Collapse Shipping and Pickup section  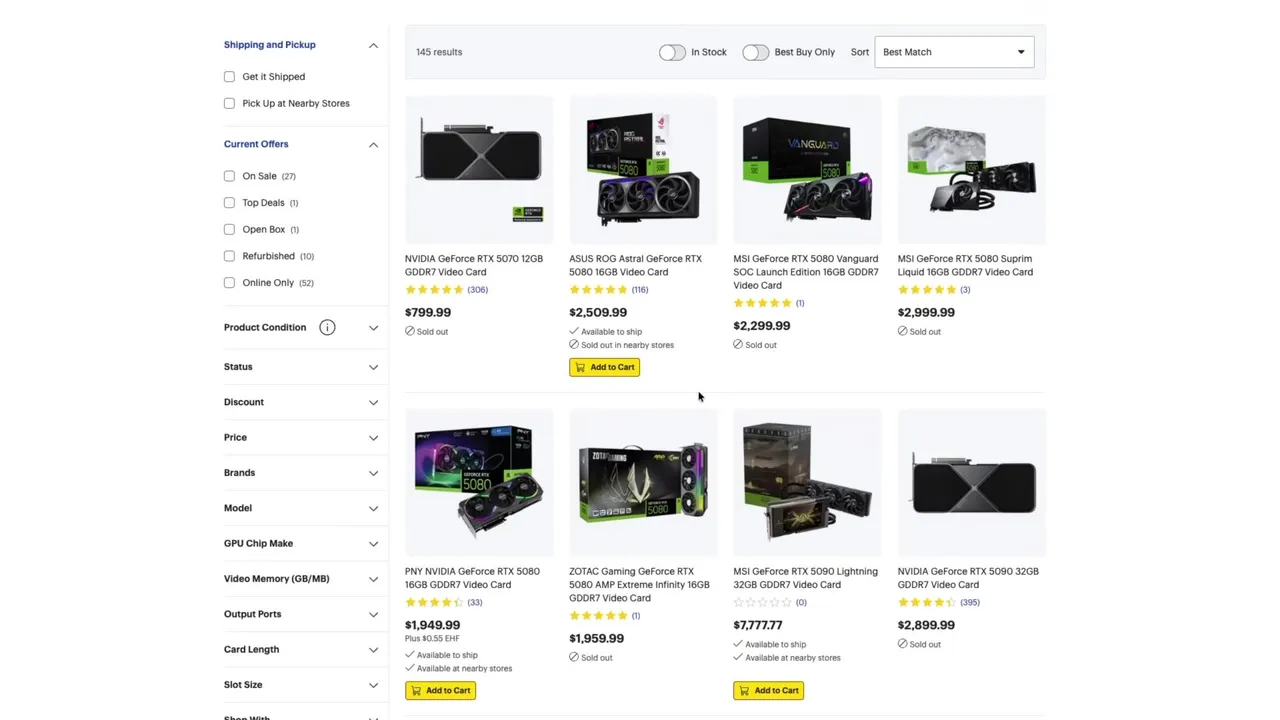(x=373, y=45)
